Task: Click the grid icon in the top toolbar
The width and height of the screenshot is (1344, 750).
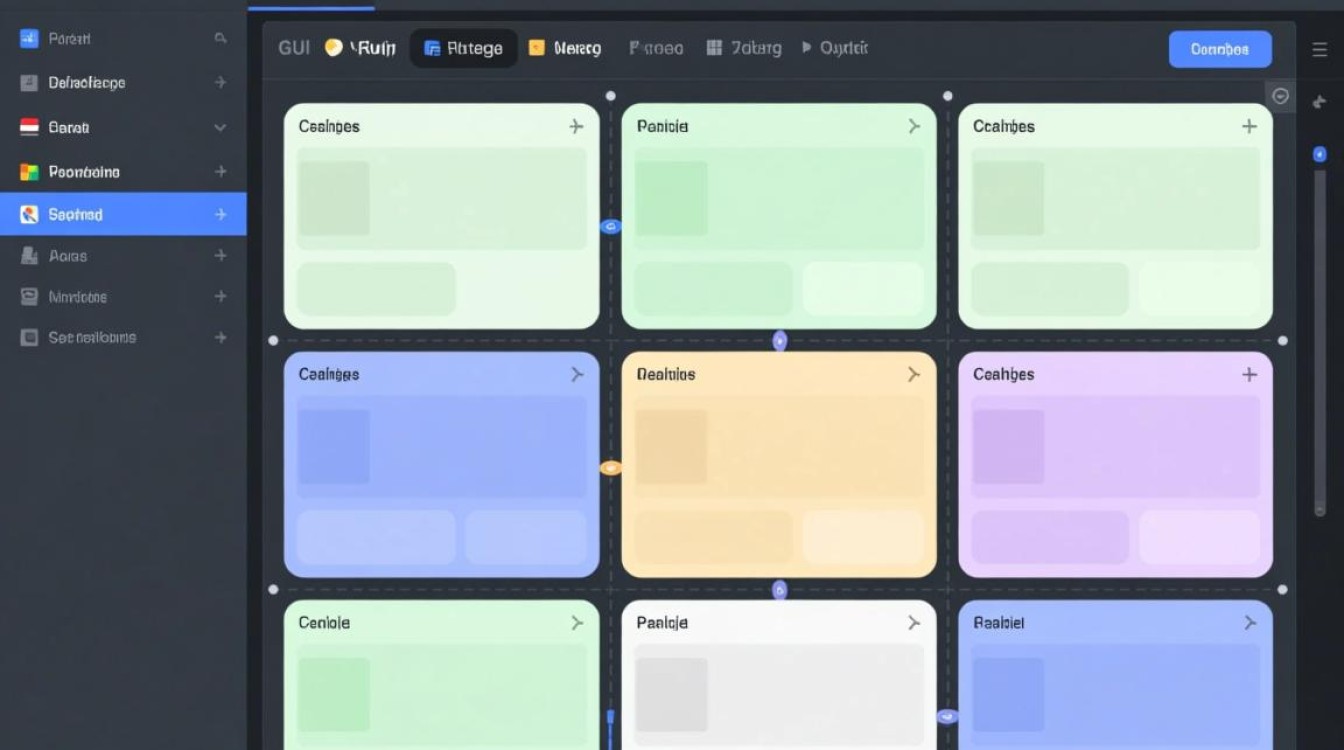Action: (x=714, y=48)
